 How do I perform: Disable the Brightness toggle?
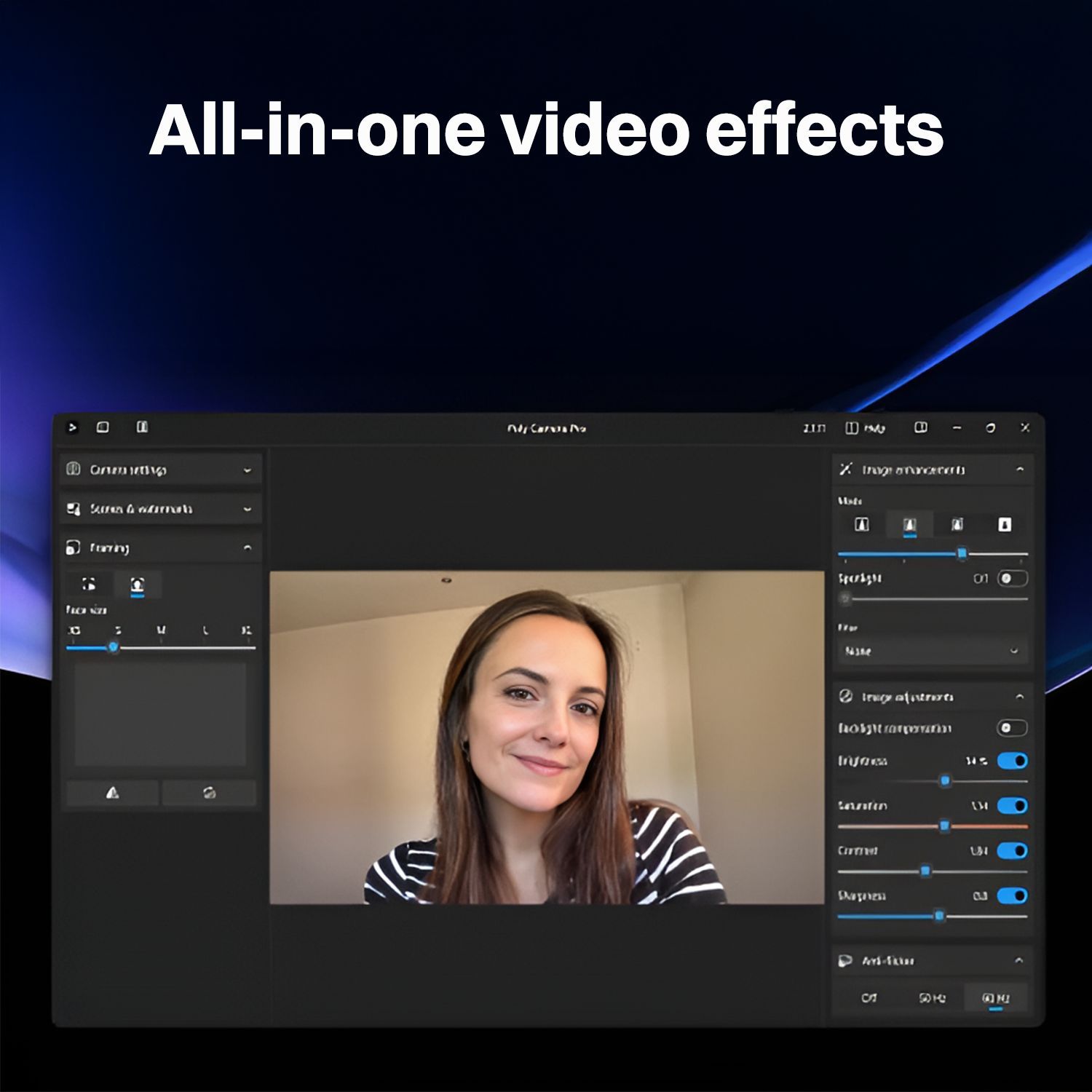[1012, 761]
